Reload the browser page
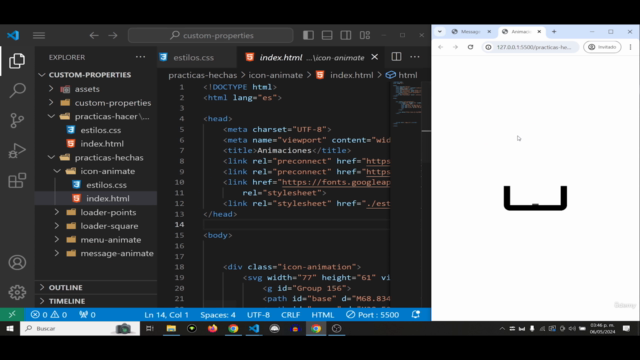Image resolution: width=640 pixels, height=360 pixels. [470, 47]
